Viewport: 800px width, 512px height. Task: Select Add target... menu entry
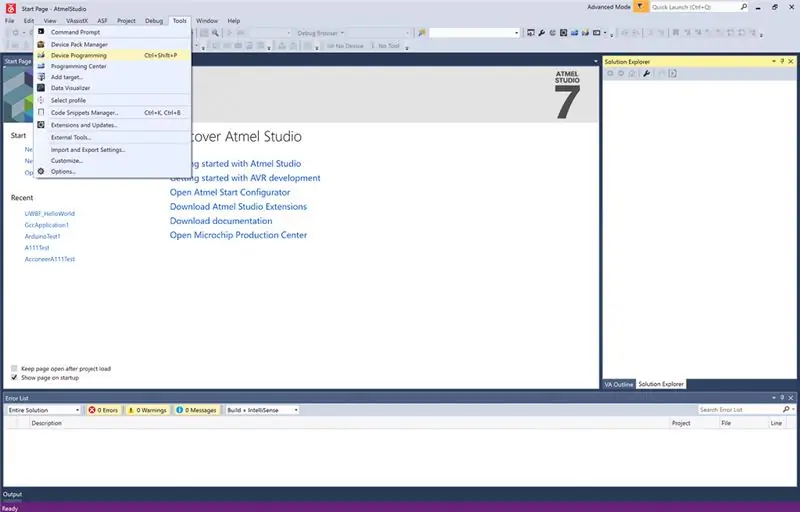[112, 77]
